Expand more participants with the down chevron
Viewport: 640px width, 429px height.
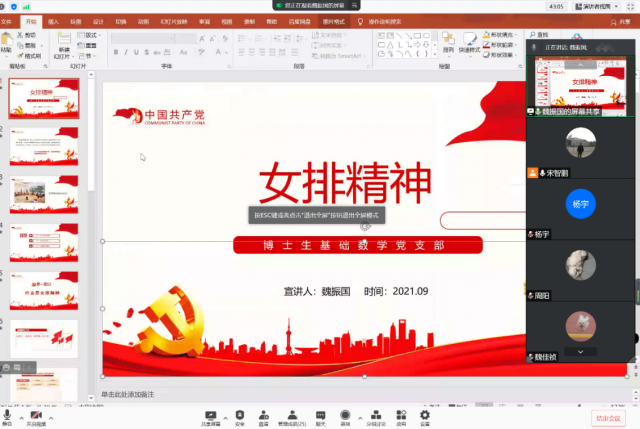click(x=580, y=351)
